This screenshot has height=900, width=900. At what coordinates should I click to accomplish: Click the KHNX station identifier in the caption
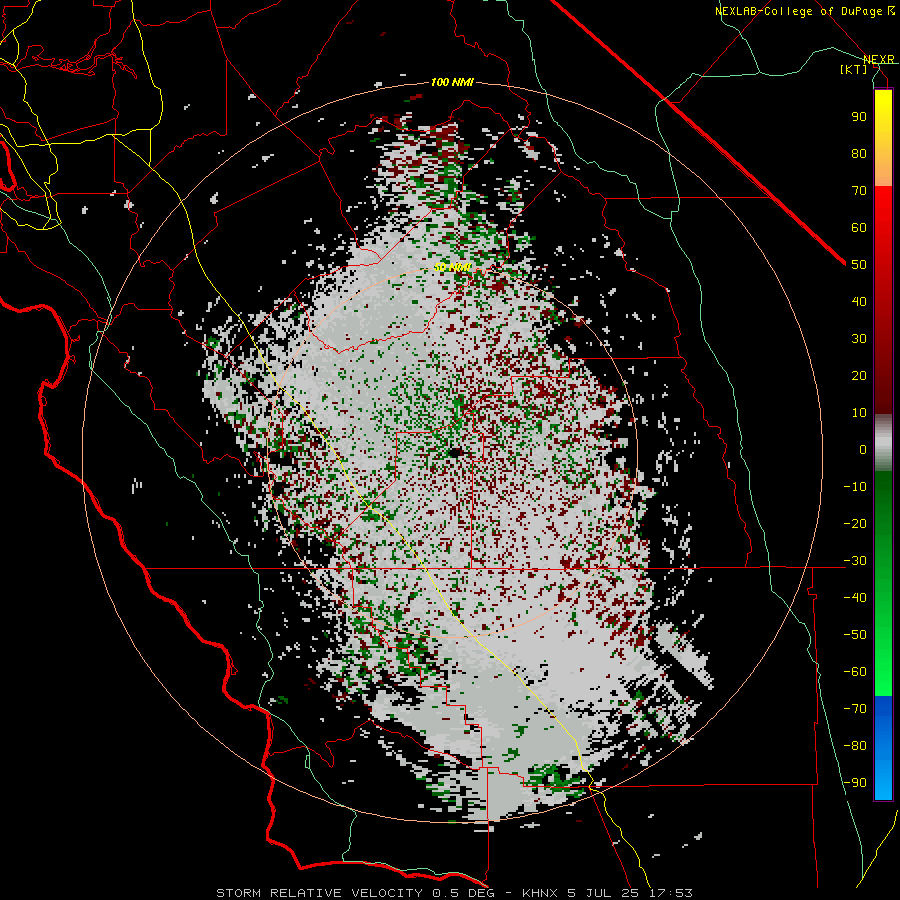(540, 893)
